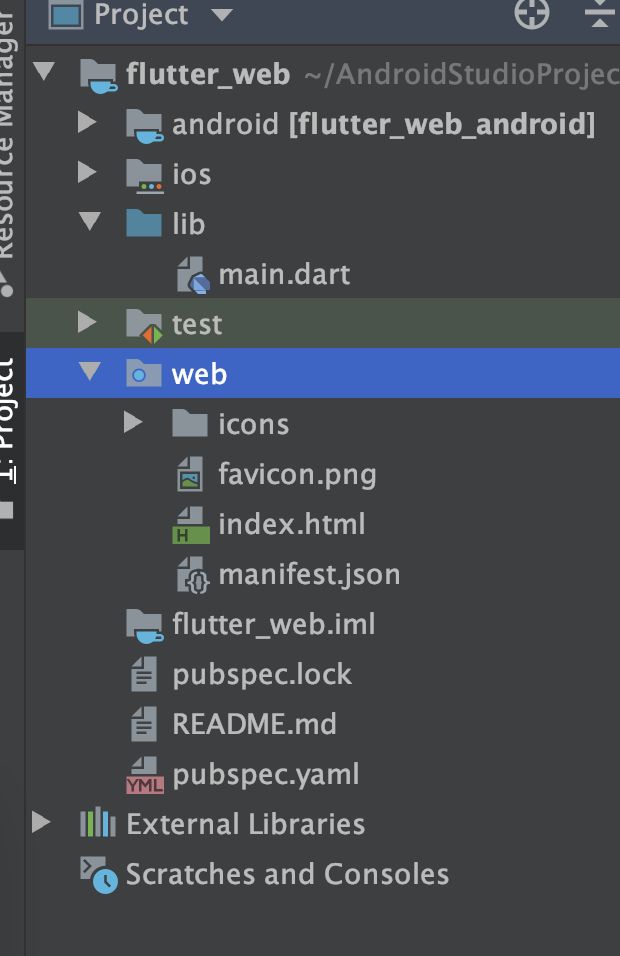
Task: Click the Project title text in header
Action: 141,15
